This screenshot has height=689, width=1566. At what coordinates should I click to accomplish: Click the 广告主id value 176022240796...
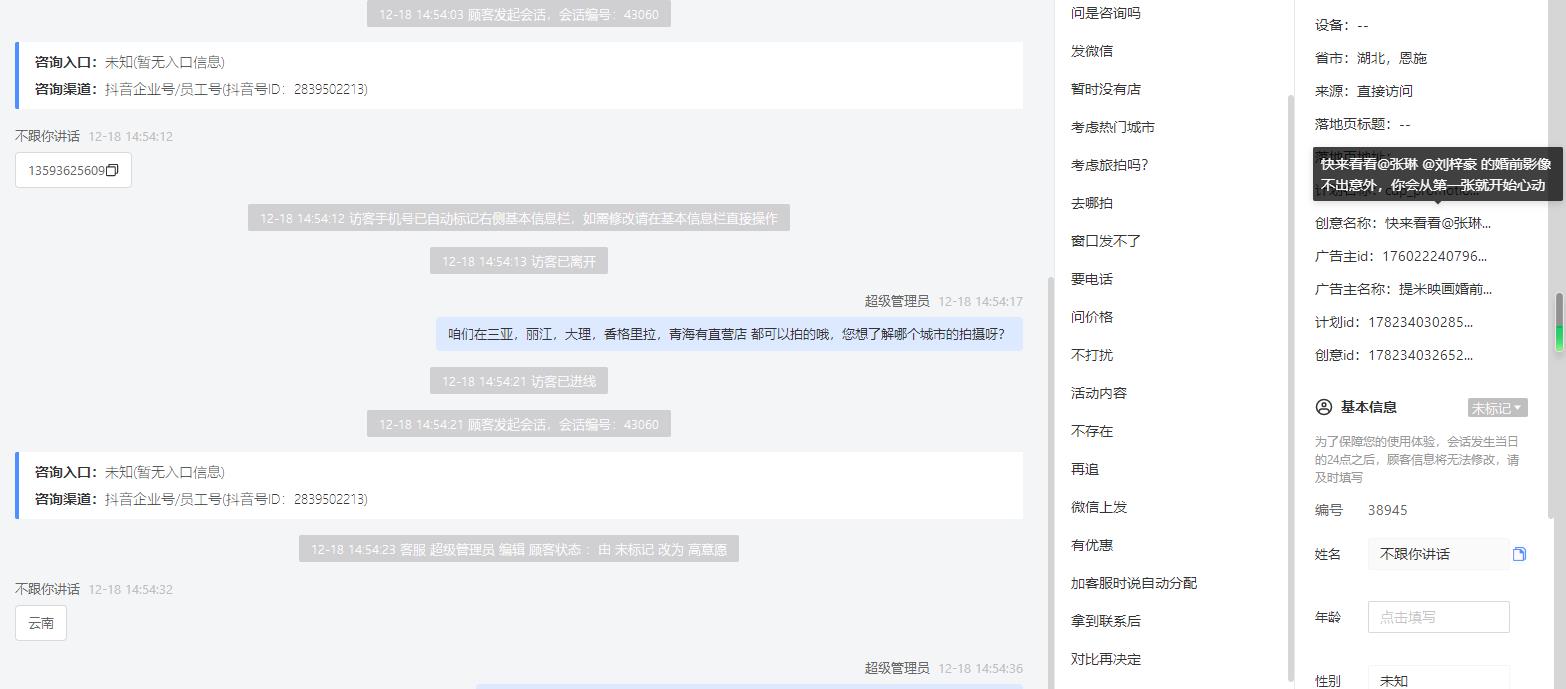pyautogui.click(x=1435, y=256)
